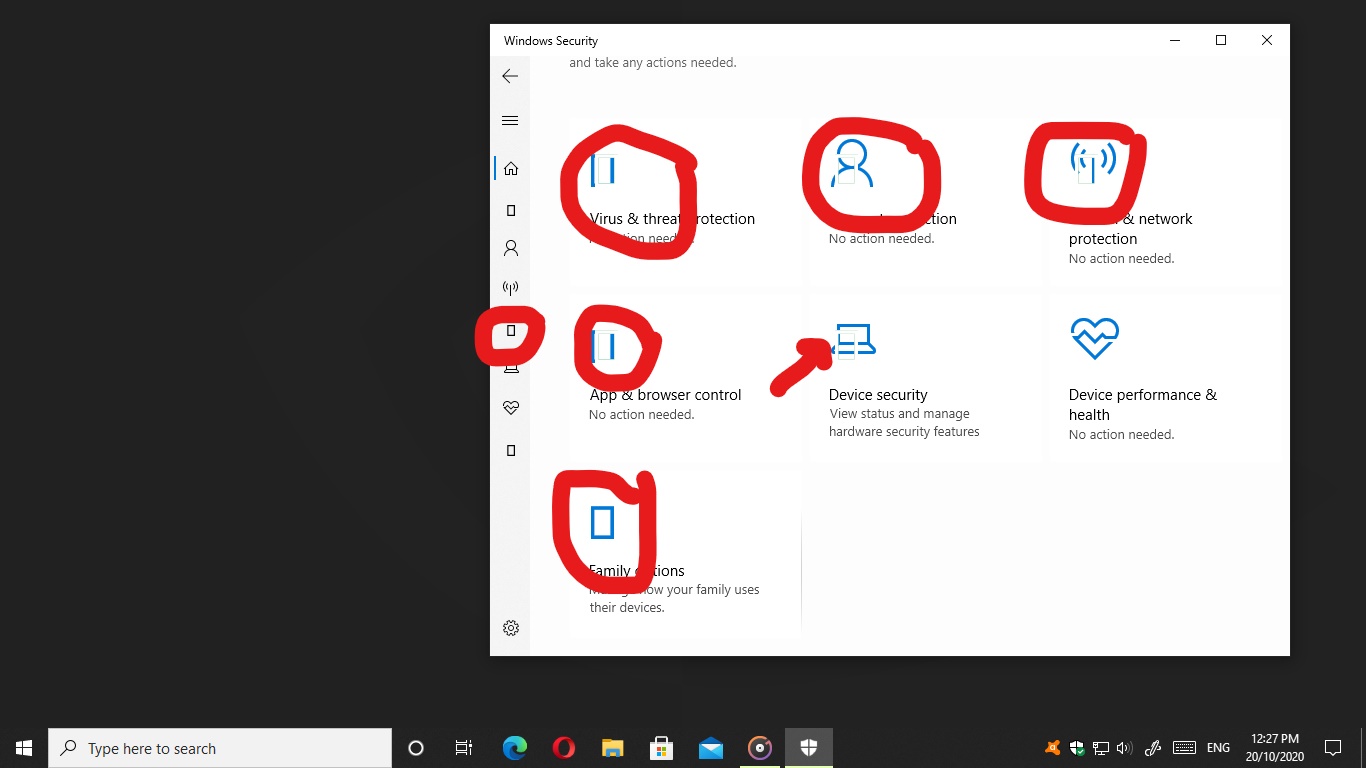Launch Opera browser from the taskbar
The width and height of the screenshot is (1366, 768).
click(x=563, y=748)
